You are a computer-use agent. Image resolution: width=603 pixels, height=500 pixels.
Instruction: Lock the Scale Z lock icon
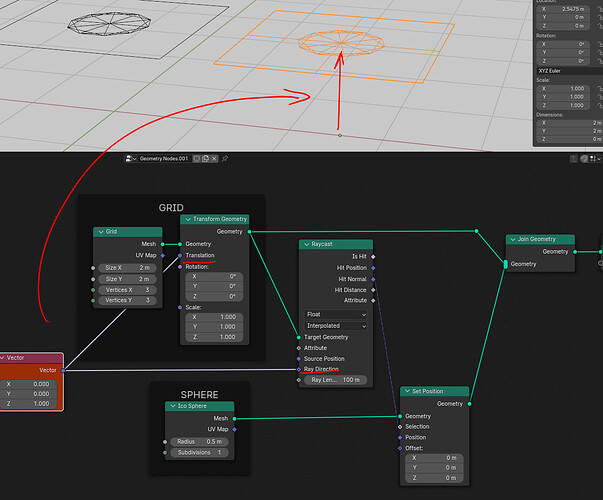(x=600, y=105)
